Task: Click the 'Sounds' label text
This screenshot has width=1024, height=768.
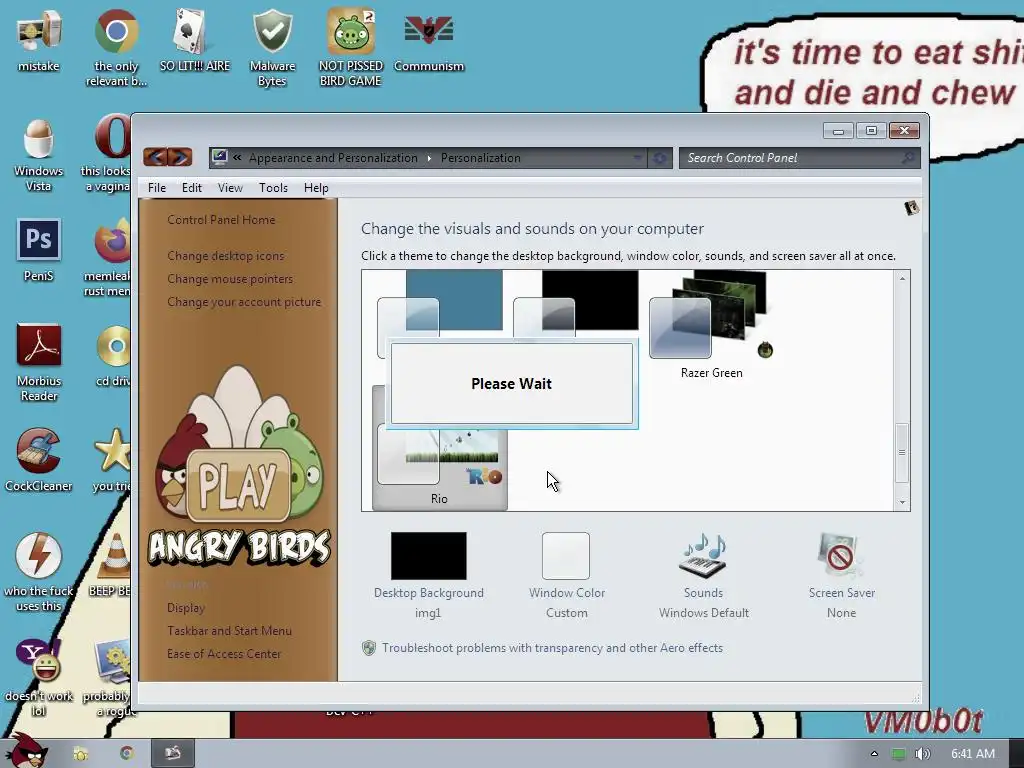Action: point(703,593)
